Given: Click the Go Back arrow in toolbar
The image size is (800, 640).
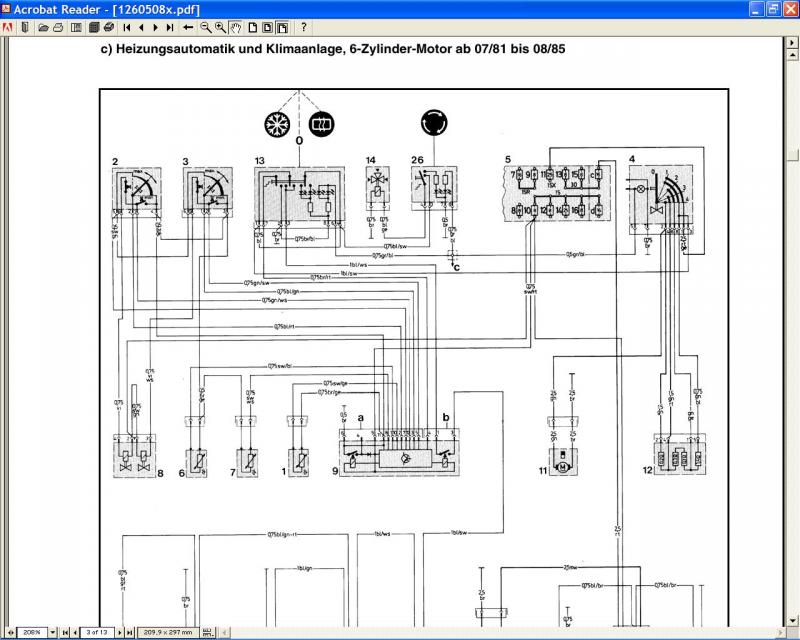Looking at the screenshot, I should point(187,27).
